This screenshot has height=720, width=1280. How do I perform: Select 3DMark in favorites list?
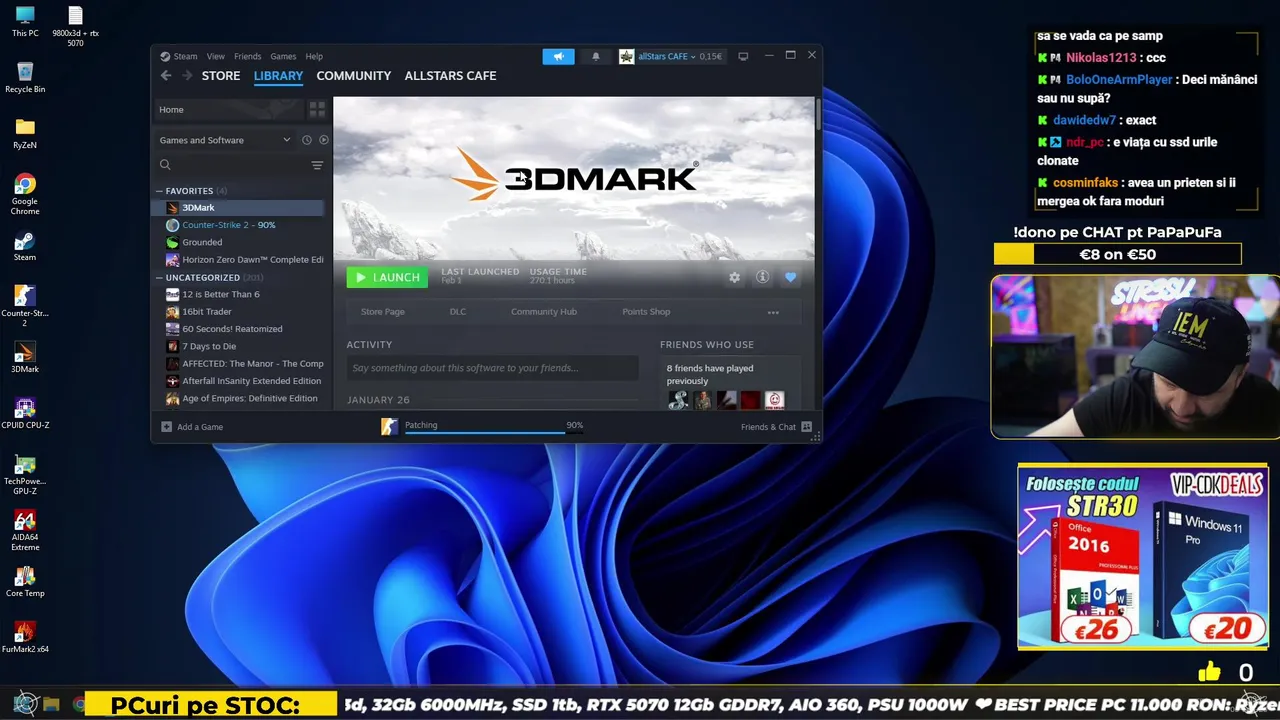[x=238, y=208]
